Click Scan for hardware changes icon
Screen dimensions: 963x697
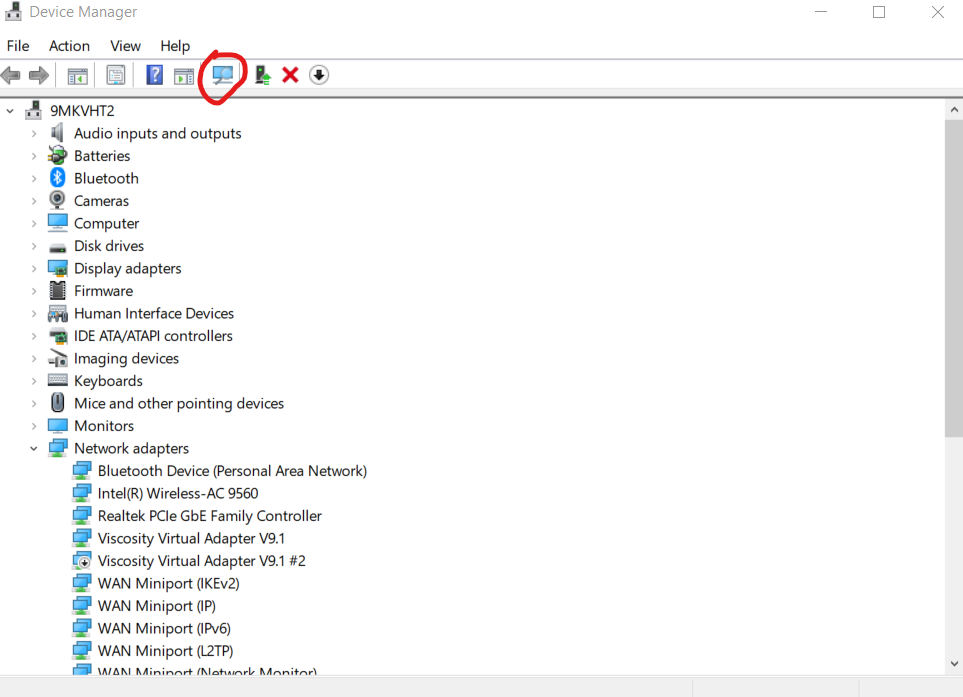coord(222,75)
